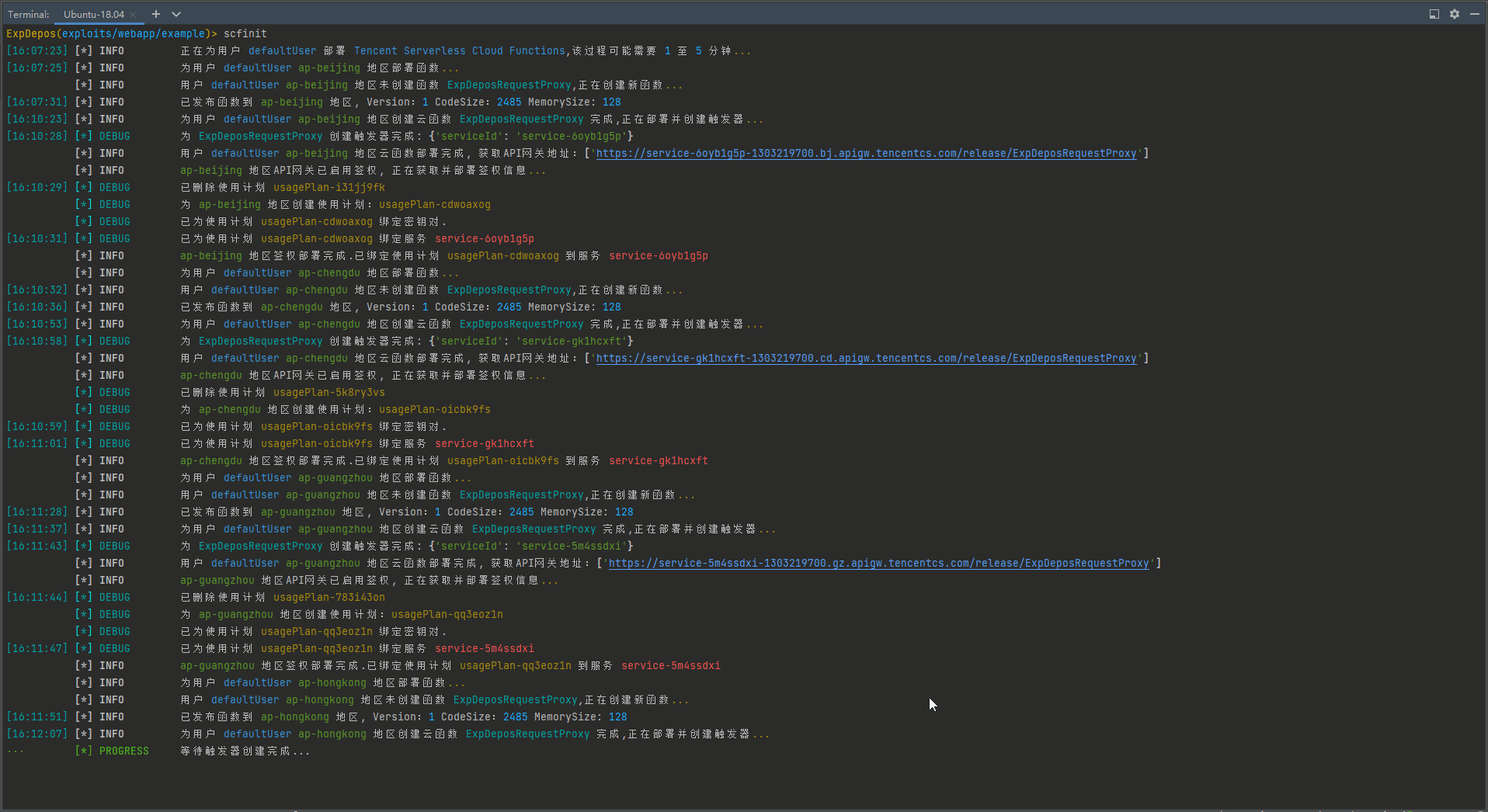1488x812 pixels.
Task: Open a new terminal session with plus icon
Action: tap(156, 14)
